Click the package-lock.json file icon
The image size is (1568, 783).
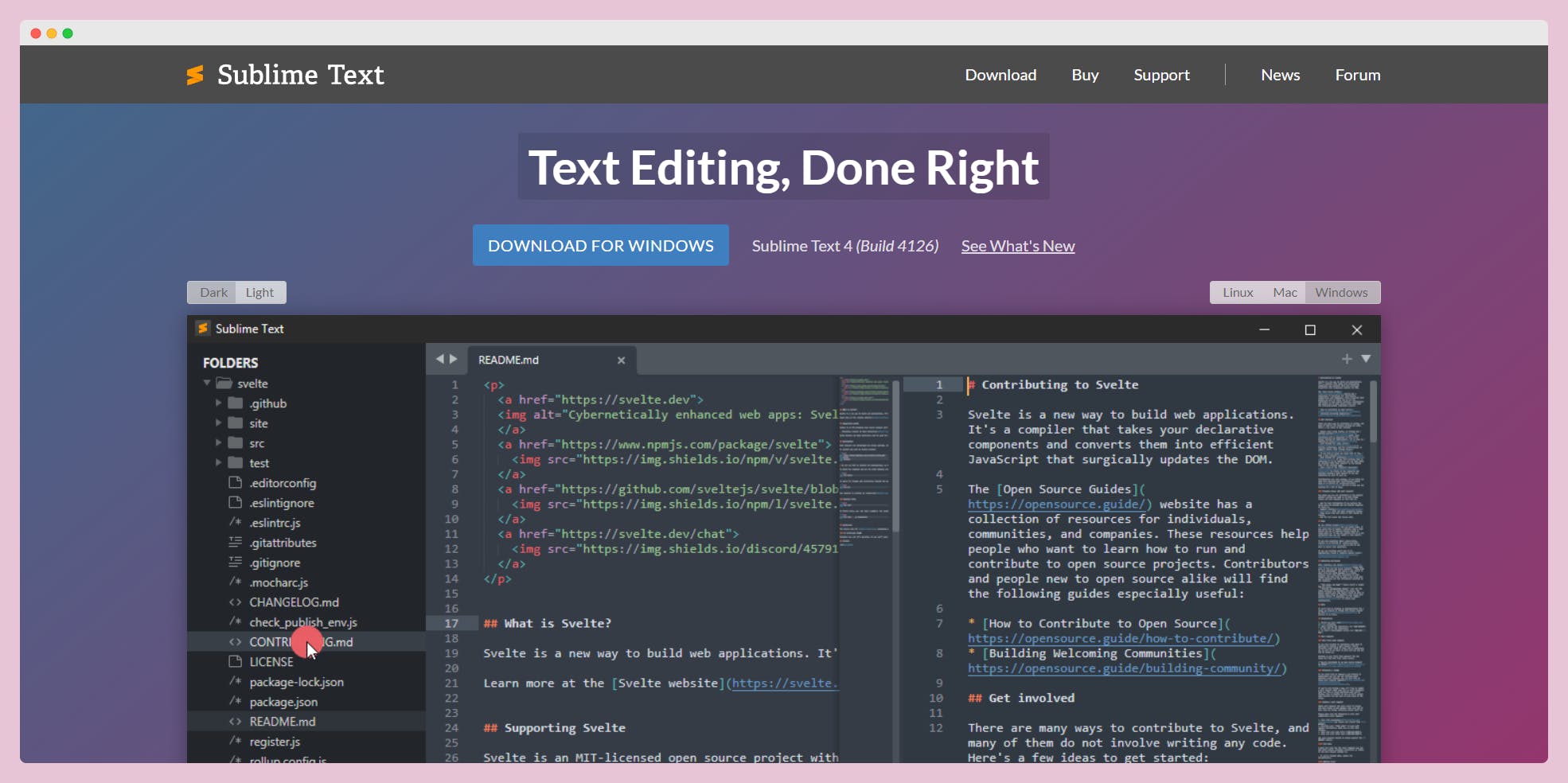point(235,681)
